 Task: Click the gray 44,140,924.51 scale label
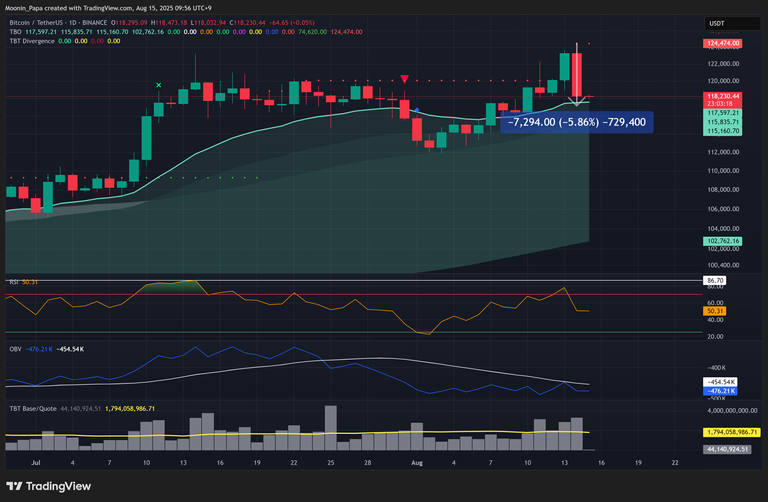click(727, 449)
